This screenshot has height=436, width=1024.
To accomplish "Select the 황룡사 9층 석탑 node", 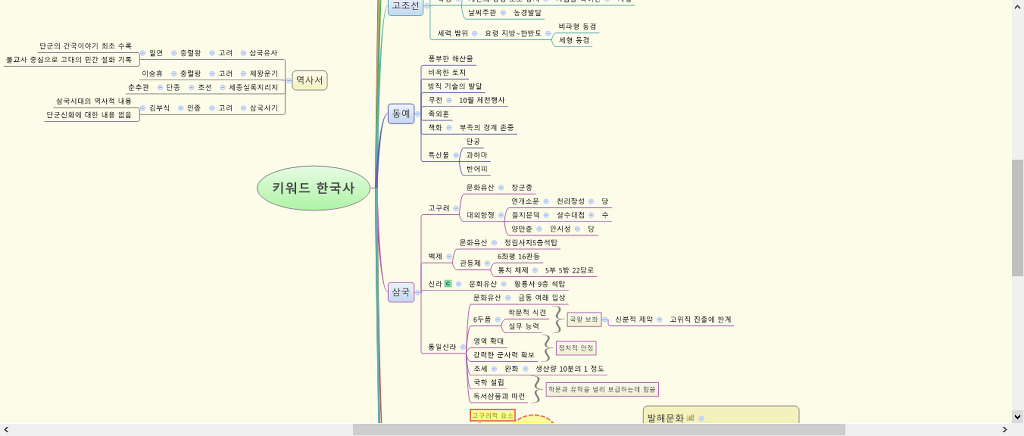I will point(539,285).
